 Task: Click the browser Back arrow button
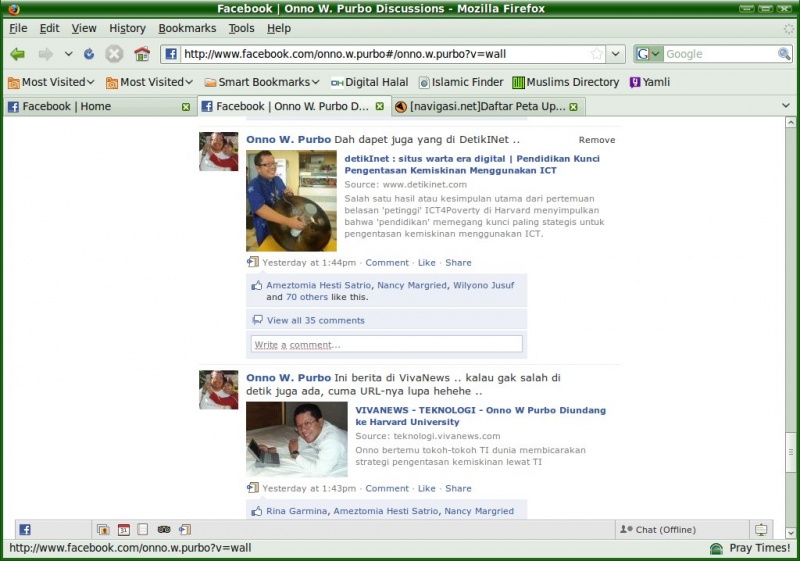pos(18,54)
